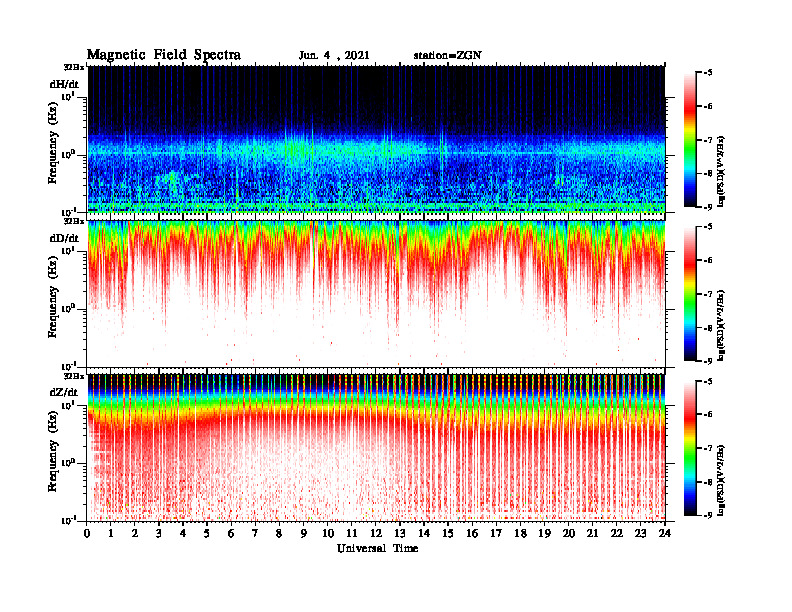Click the dH/dt spectrogram plot
This screenshot has height=612, width=792.
[376, 139]
